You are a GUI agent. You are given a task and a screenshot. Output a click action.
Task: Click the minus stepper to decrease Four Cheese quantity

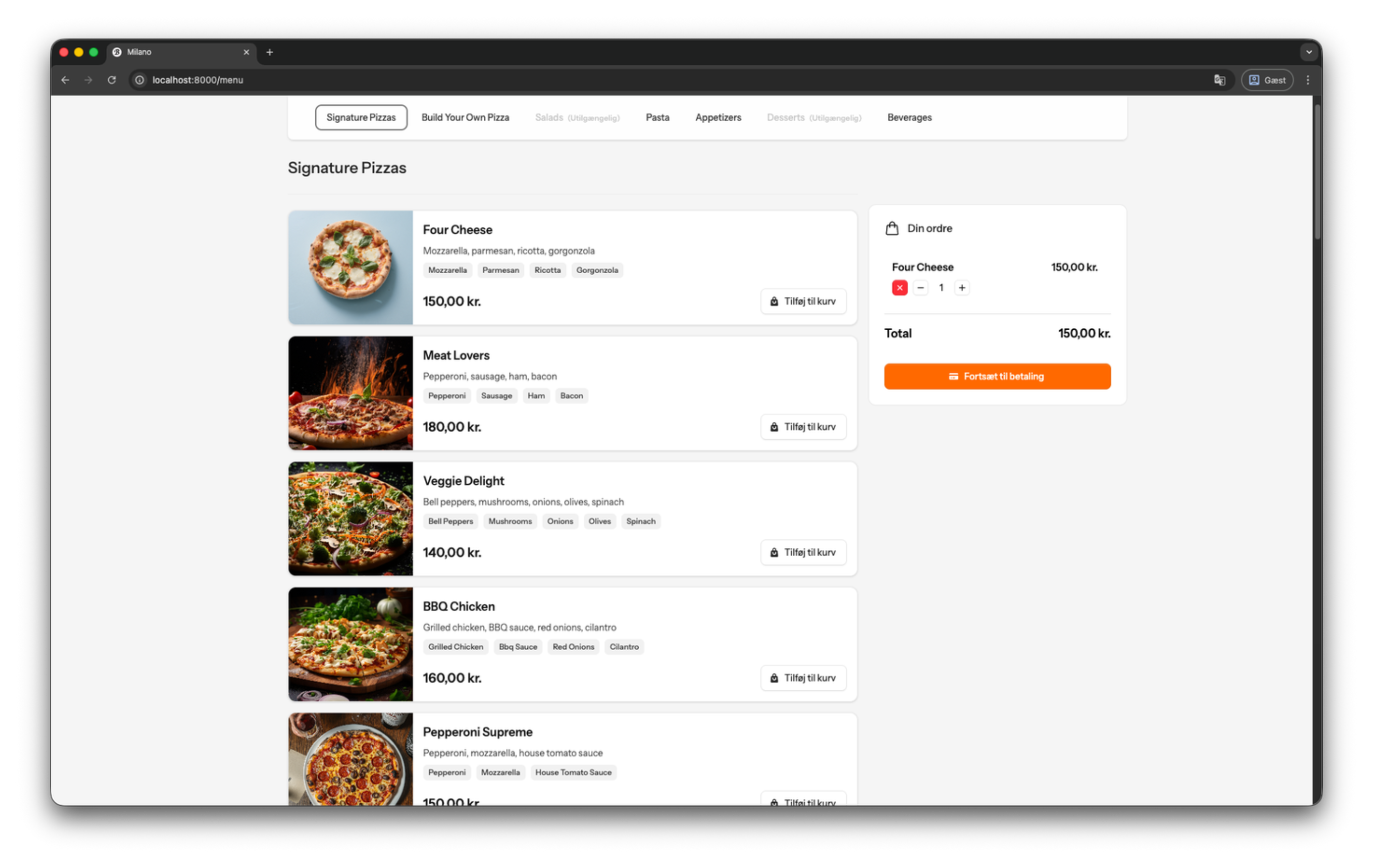point(920,288)
